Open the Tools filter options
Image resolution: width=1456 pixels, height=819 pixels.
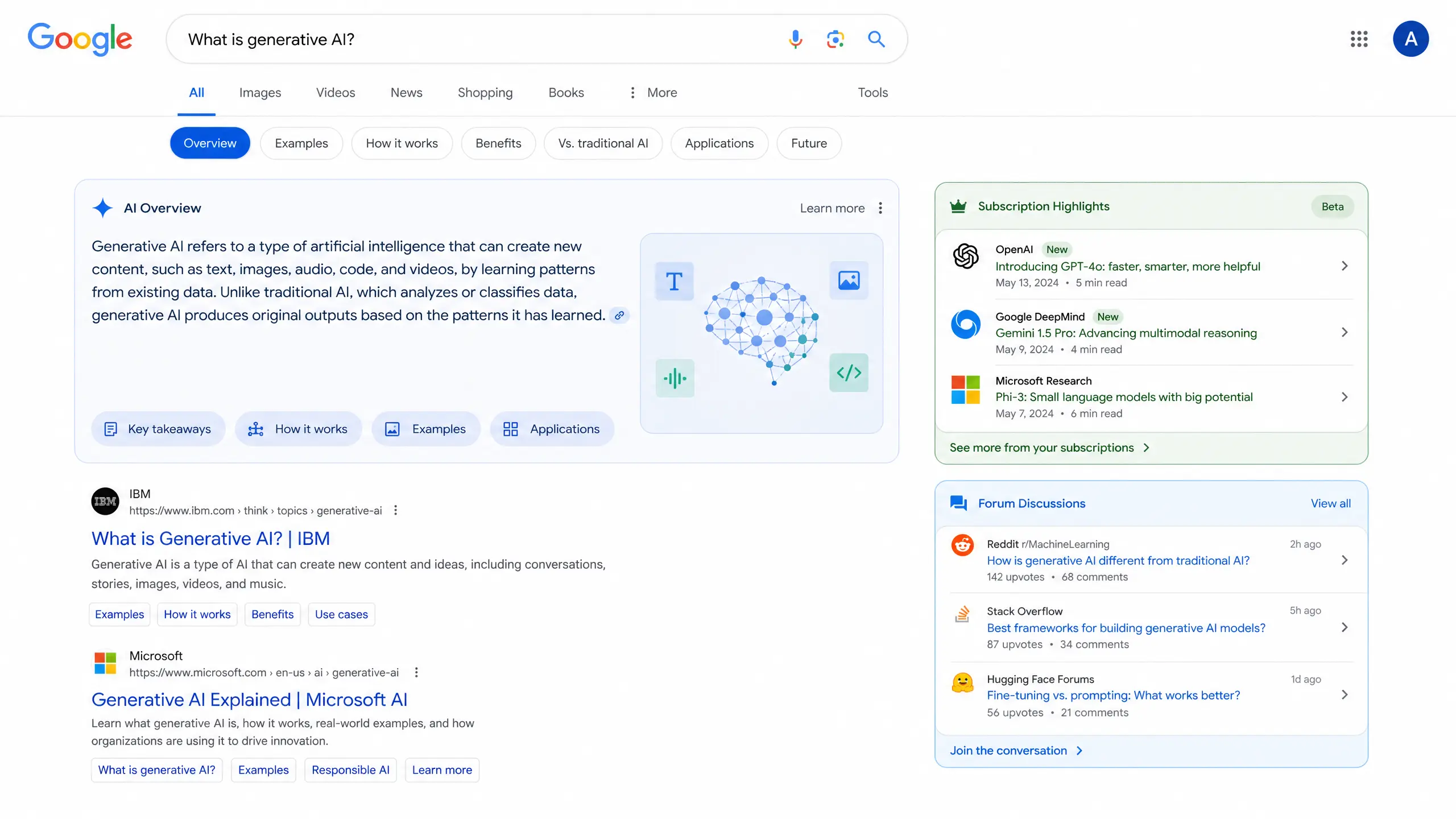(872, 93)
